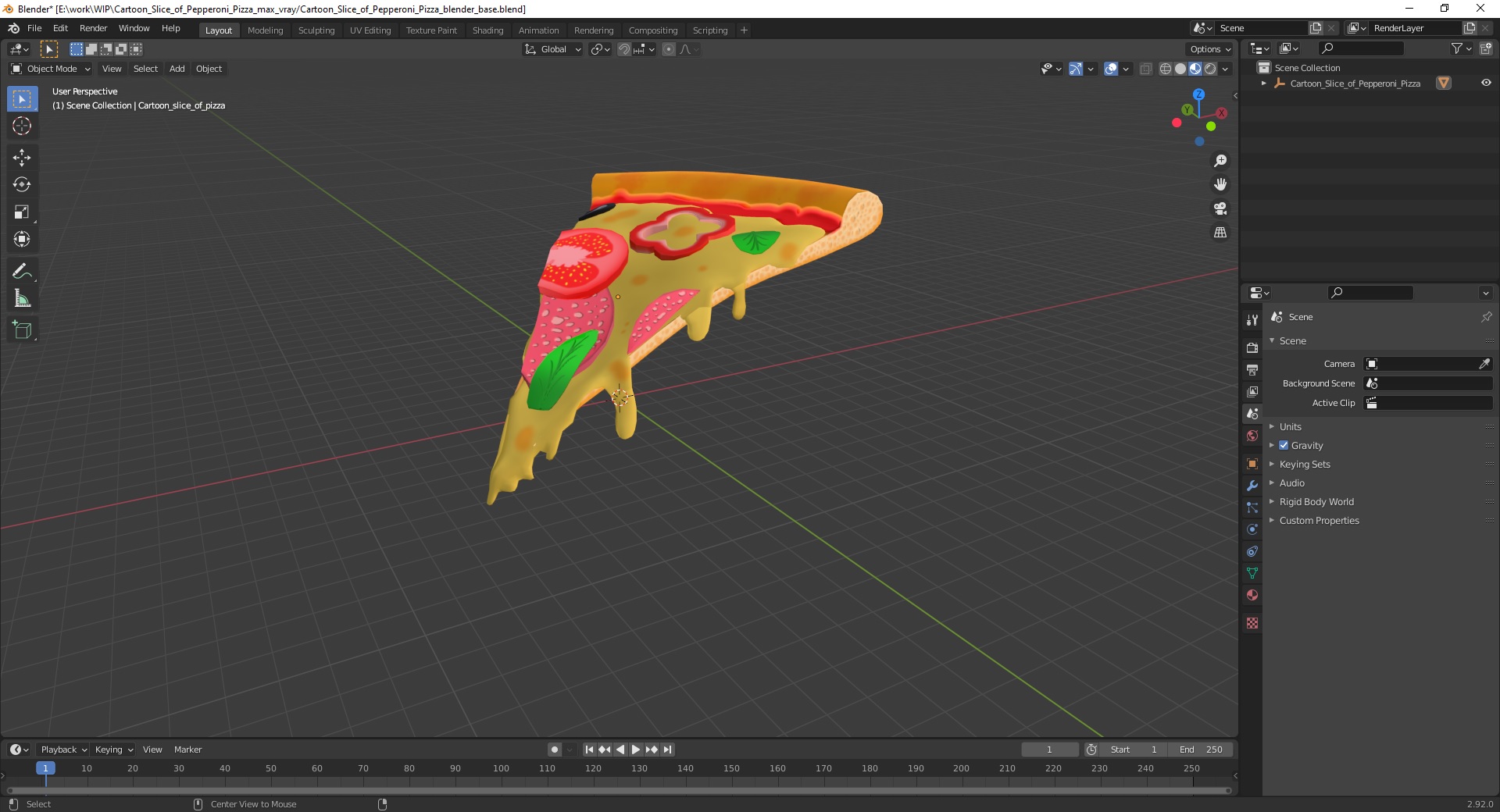1500x812 pixels.
Task: Toggle proportional editing
Action: (669, 49)
